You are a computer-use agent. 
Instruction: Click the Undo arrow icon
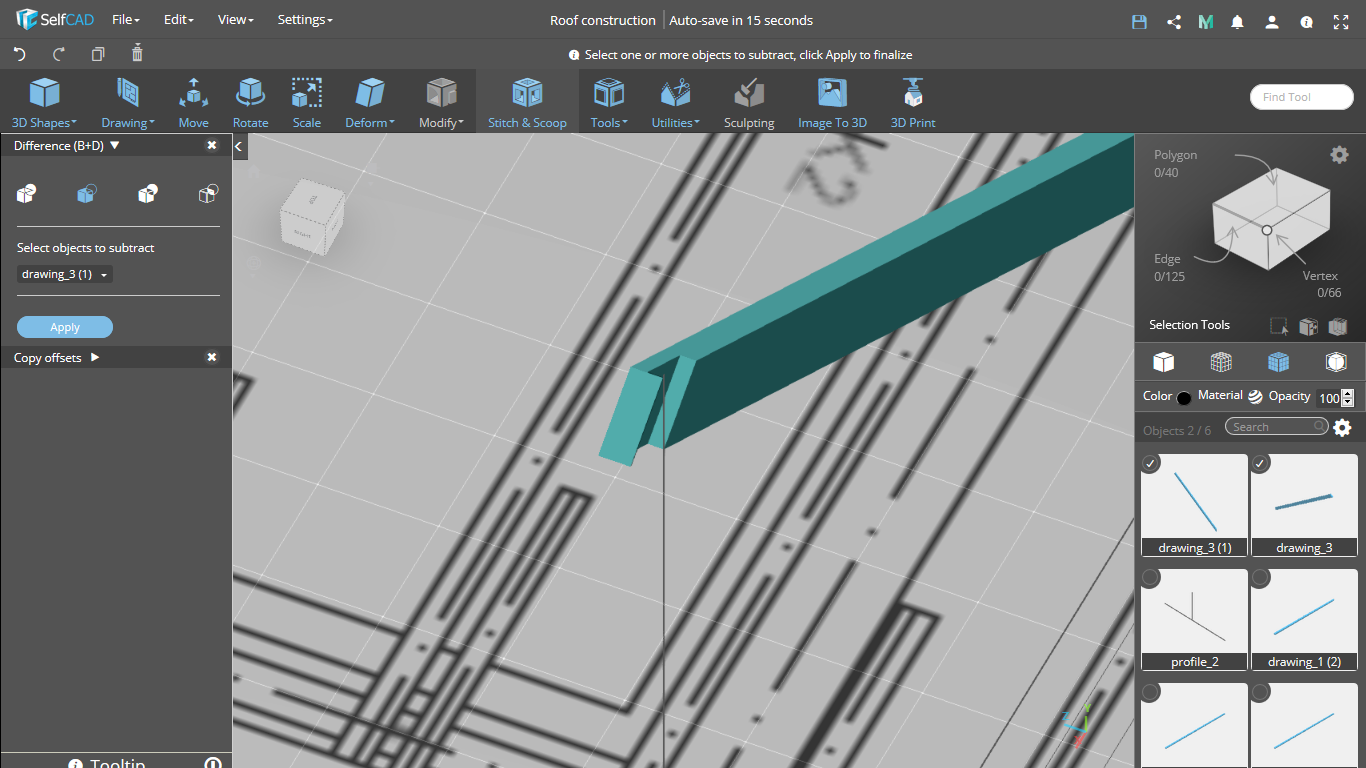19,54
